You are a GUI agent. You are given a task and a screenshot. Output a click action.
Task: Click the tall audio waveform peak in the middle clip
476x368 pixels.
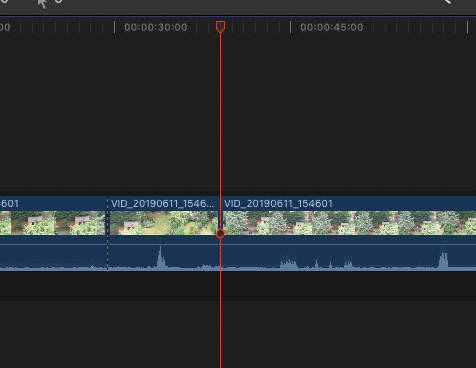coord(161,257)
